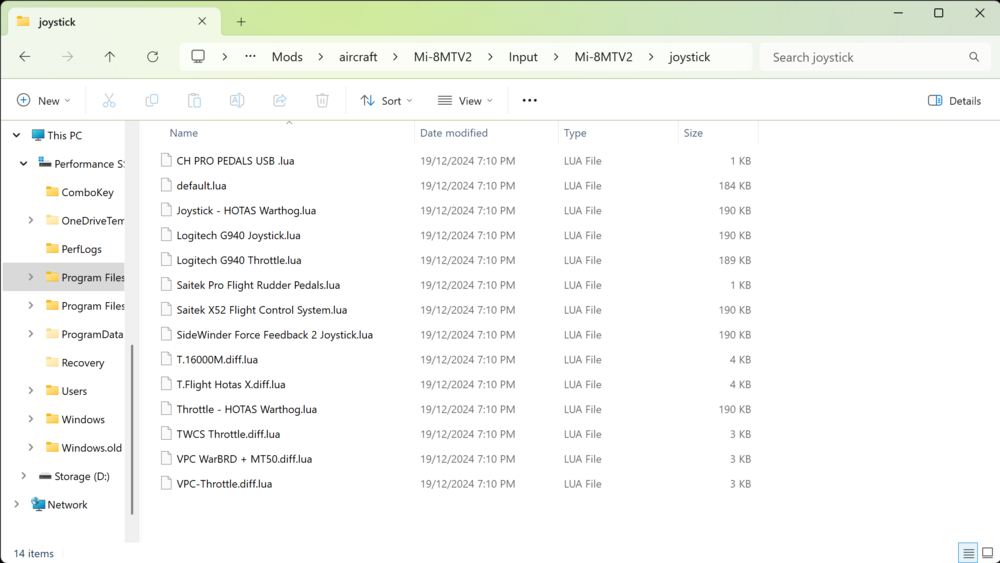
Task: Select Windows folder in navigation pane
Action: pos(82,419)
